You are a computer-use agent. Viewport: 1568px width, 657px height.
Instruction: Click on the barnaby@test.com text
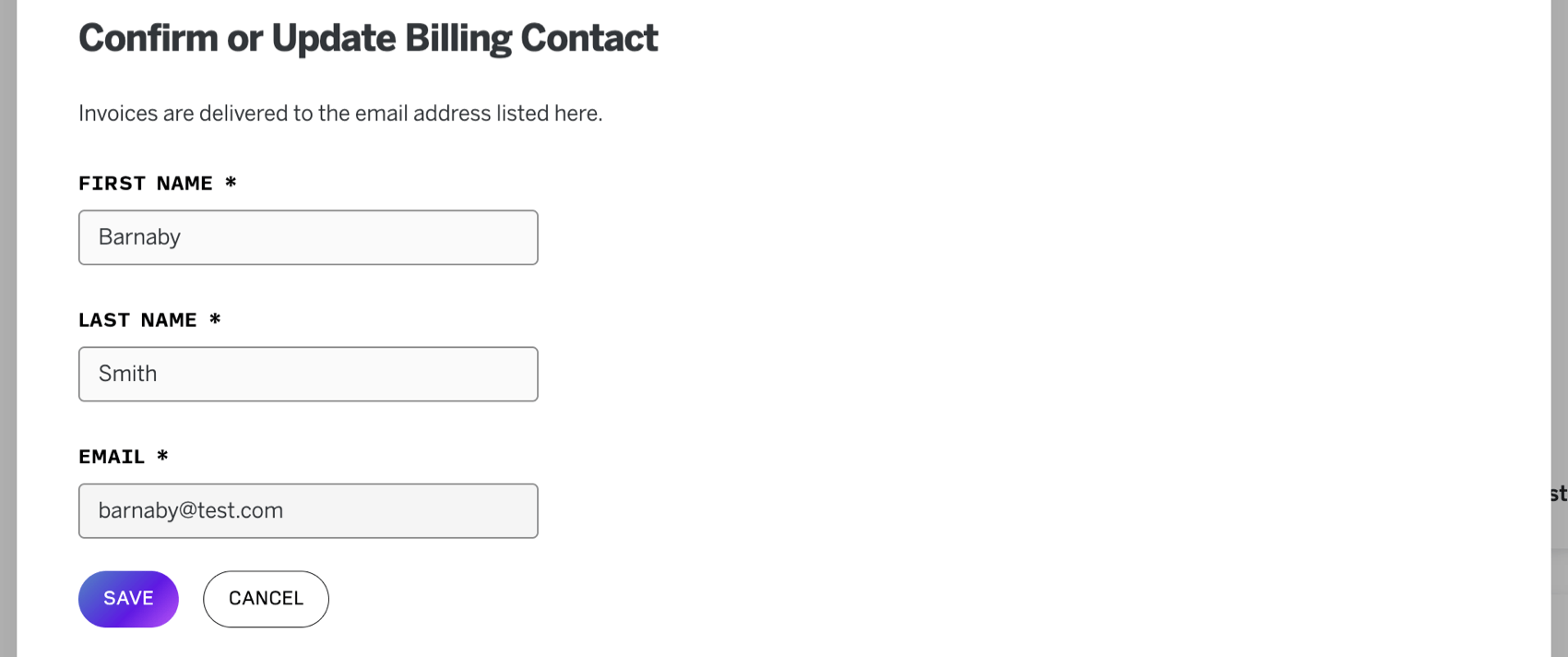pos(191,510)
